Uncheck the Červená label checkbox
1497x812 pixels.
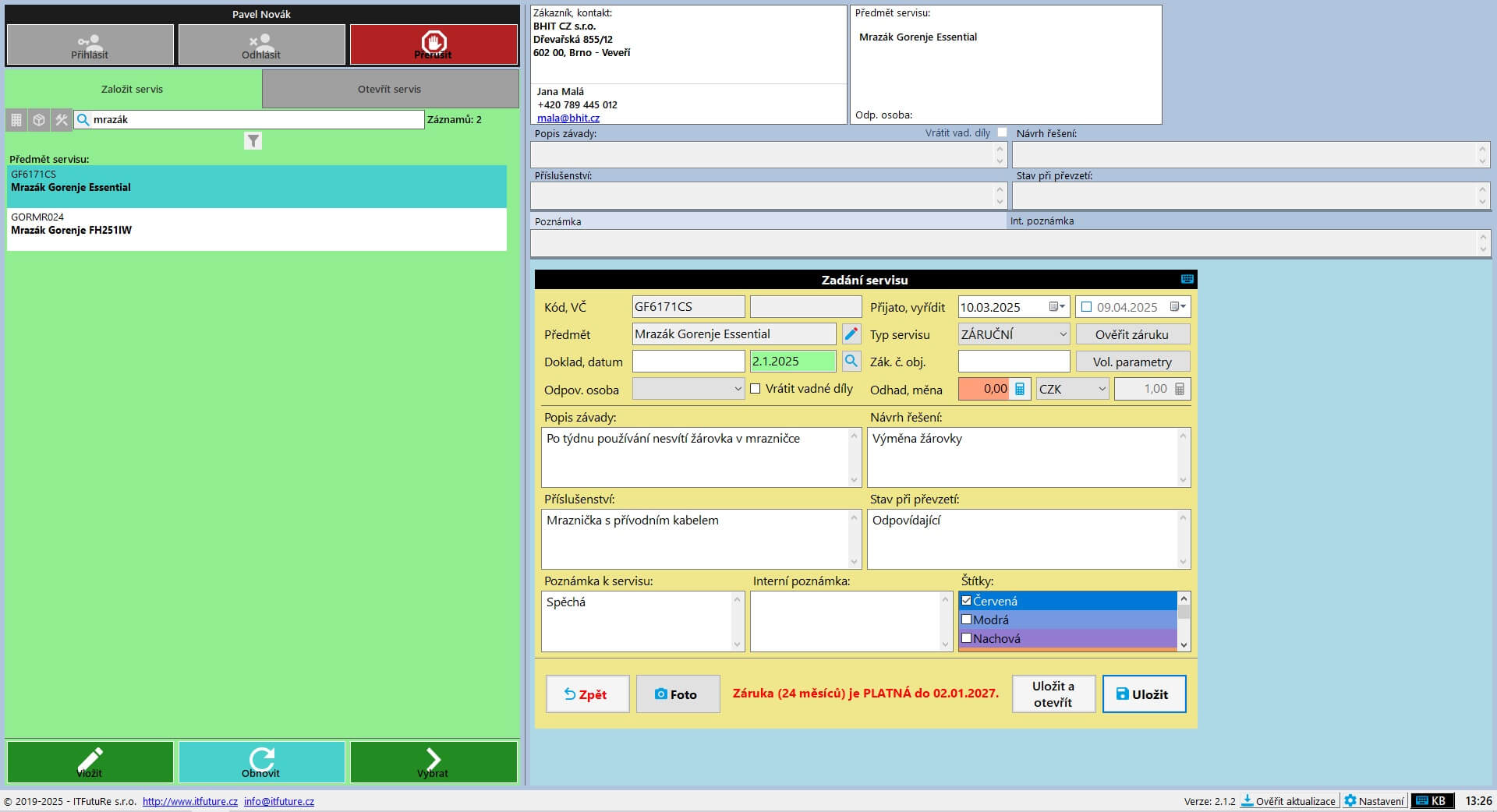click(x=967, y=601)
